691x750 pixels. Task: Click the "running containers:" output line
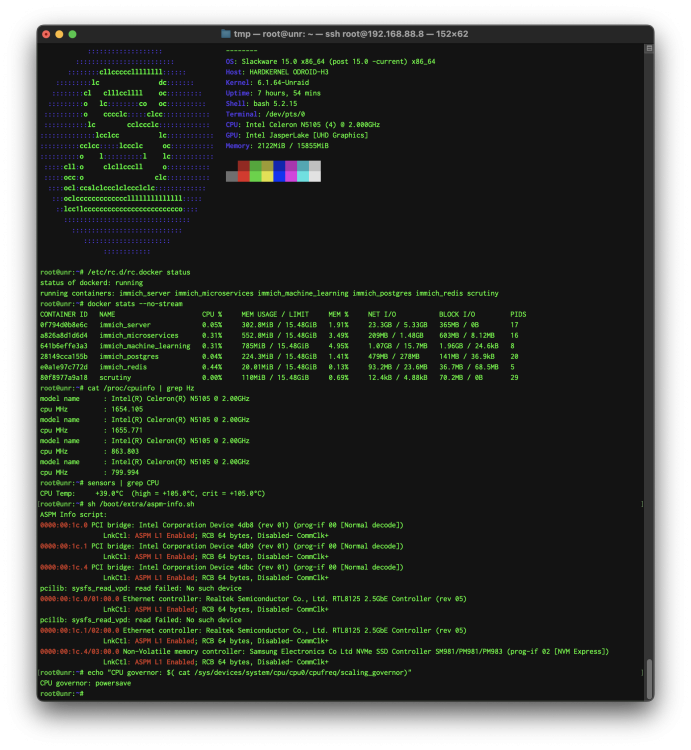tap(269, 293)
